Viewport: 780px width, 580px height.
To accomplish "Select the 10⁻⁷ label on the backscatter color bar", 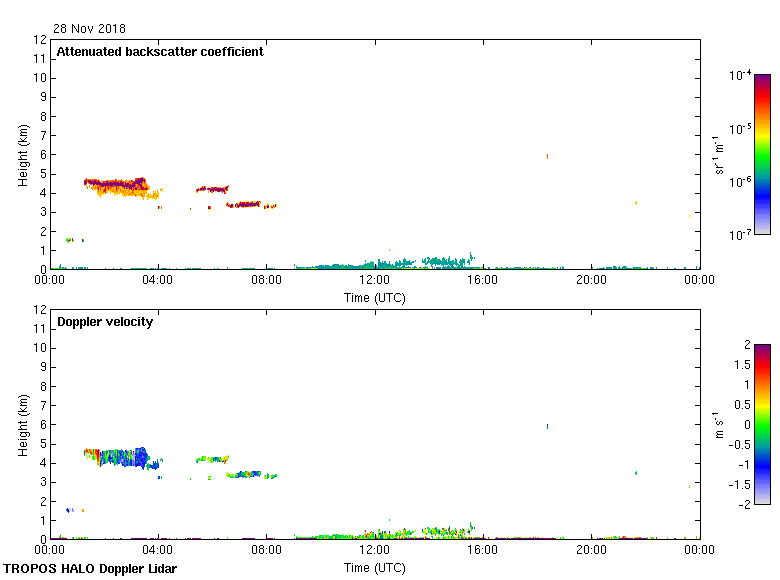I will [x=740, y=235].
